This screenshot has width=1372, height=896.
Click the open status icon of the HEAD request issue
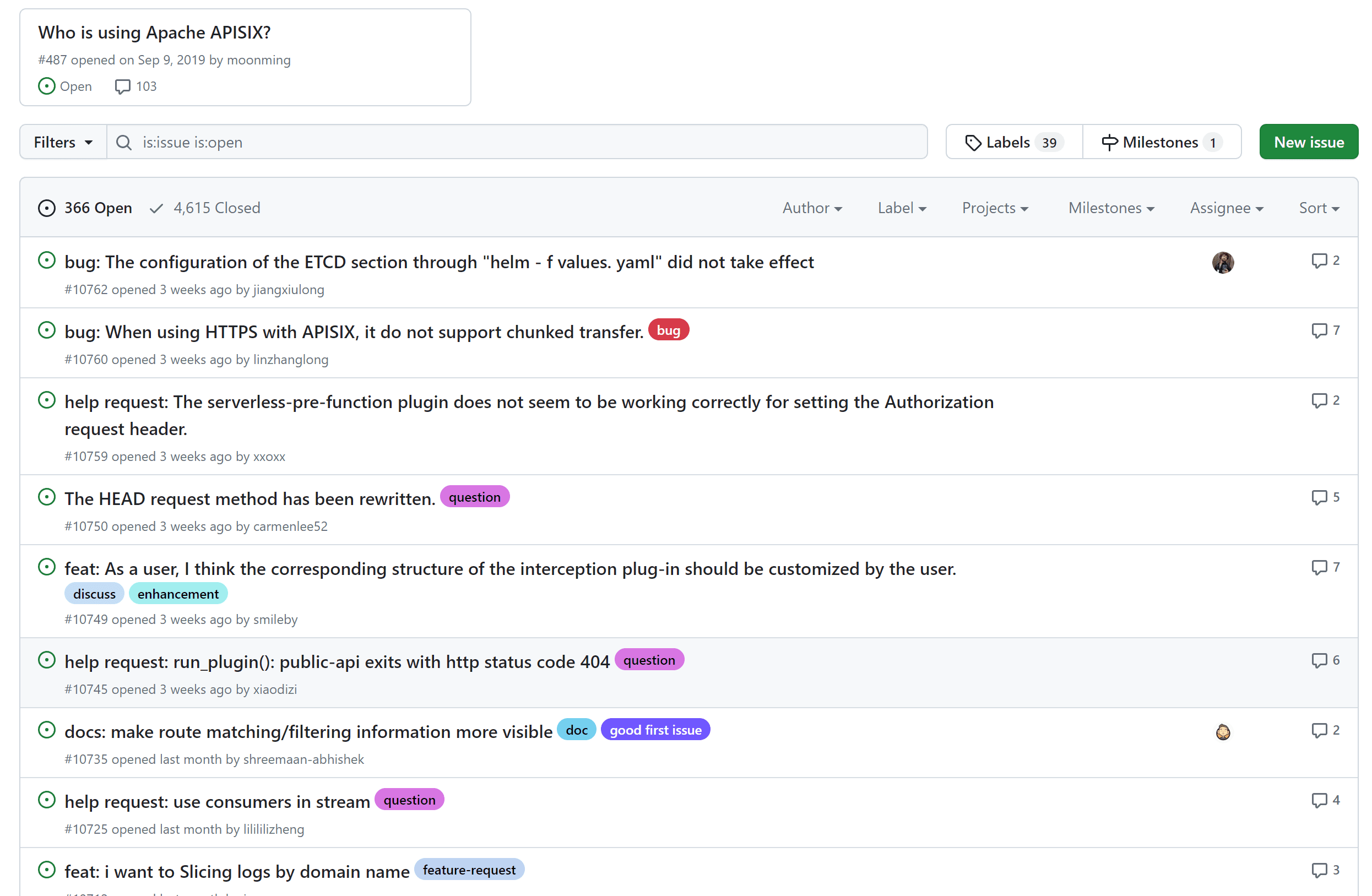[x=47, y=497]
